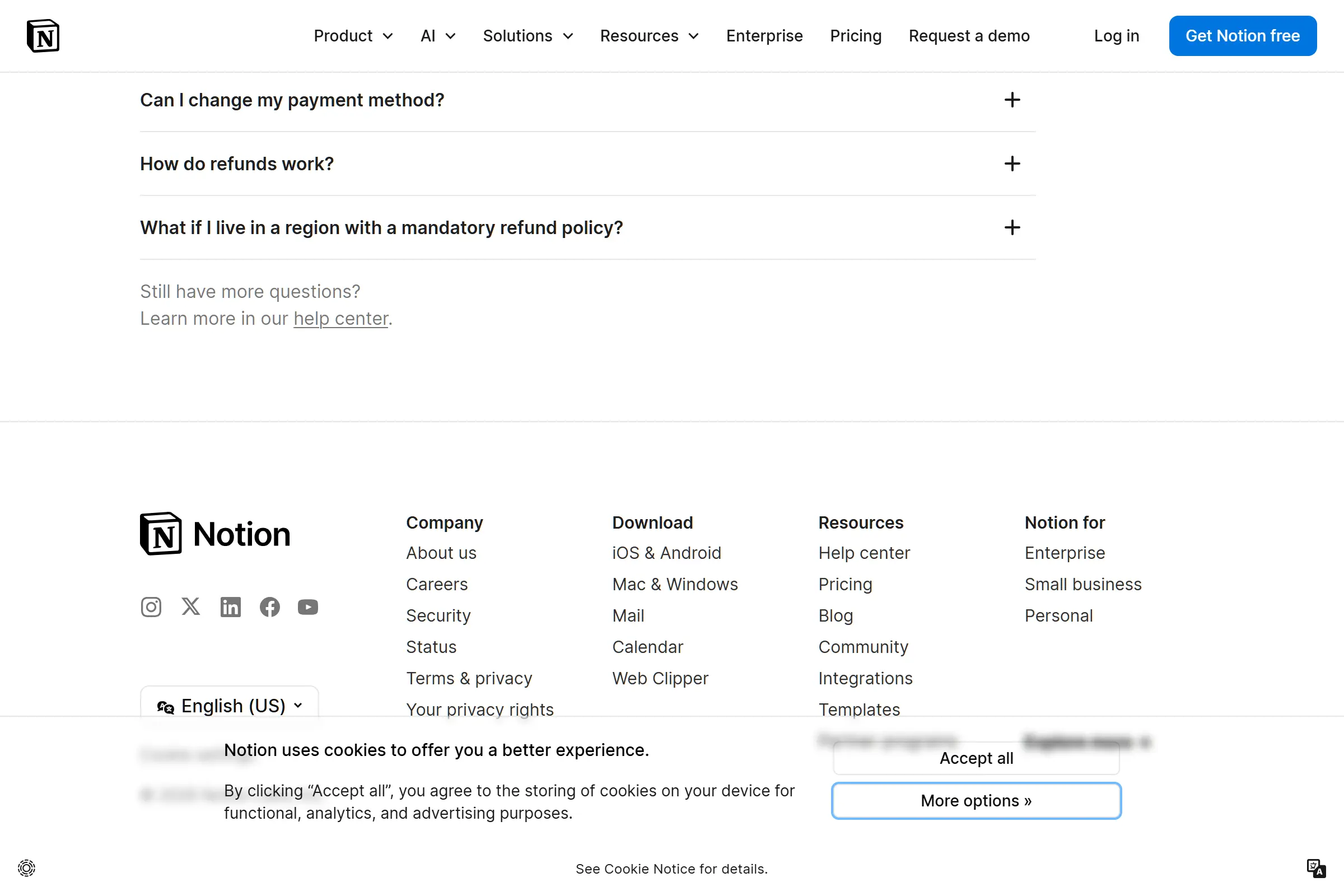
Task: Open the Resources dropdown menu
Action: [648, 35]
